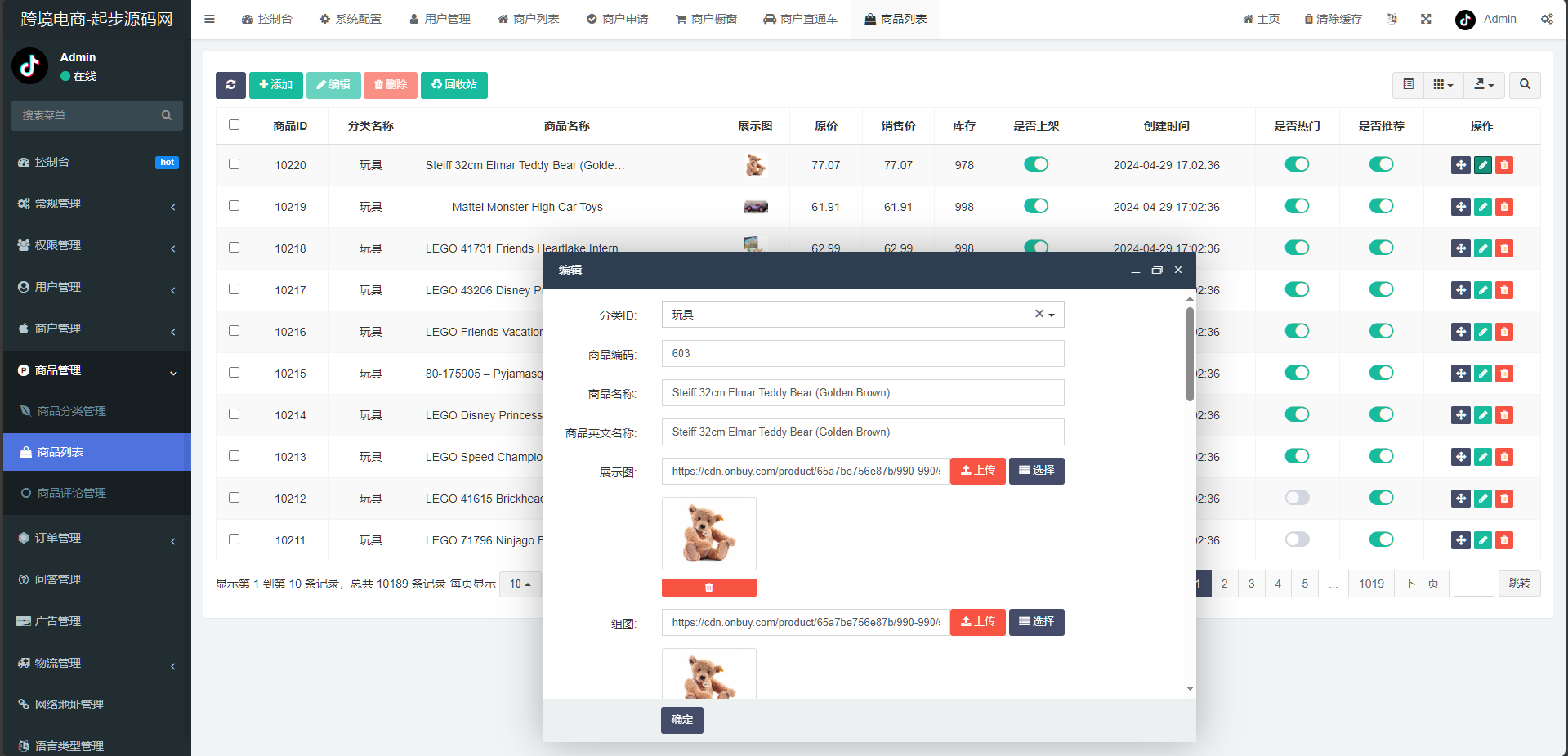This screenshot has width=1568, height=756.
Task: Open the 分类ID dropdown showing 玩具
Action: coord(863,315)
